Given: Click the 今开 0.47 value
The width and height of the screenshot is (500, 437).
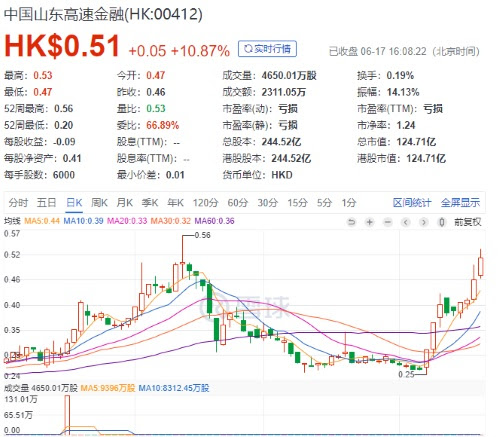Looking at the screenshot, I should [156, 76].
